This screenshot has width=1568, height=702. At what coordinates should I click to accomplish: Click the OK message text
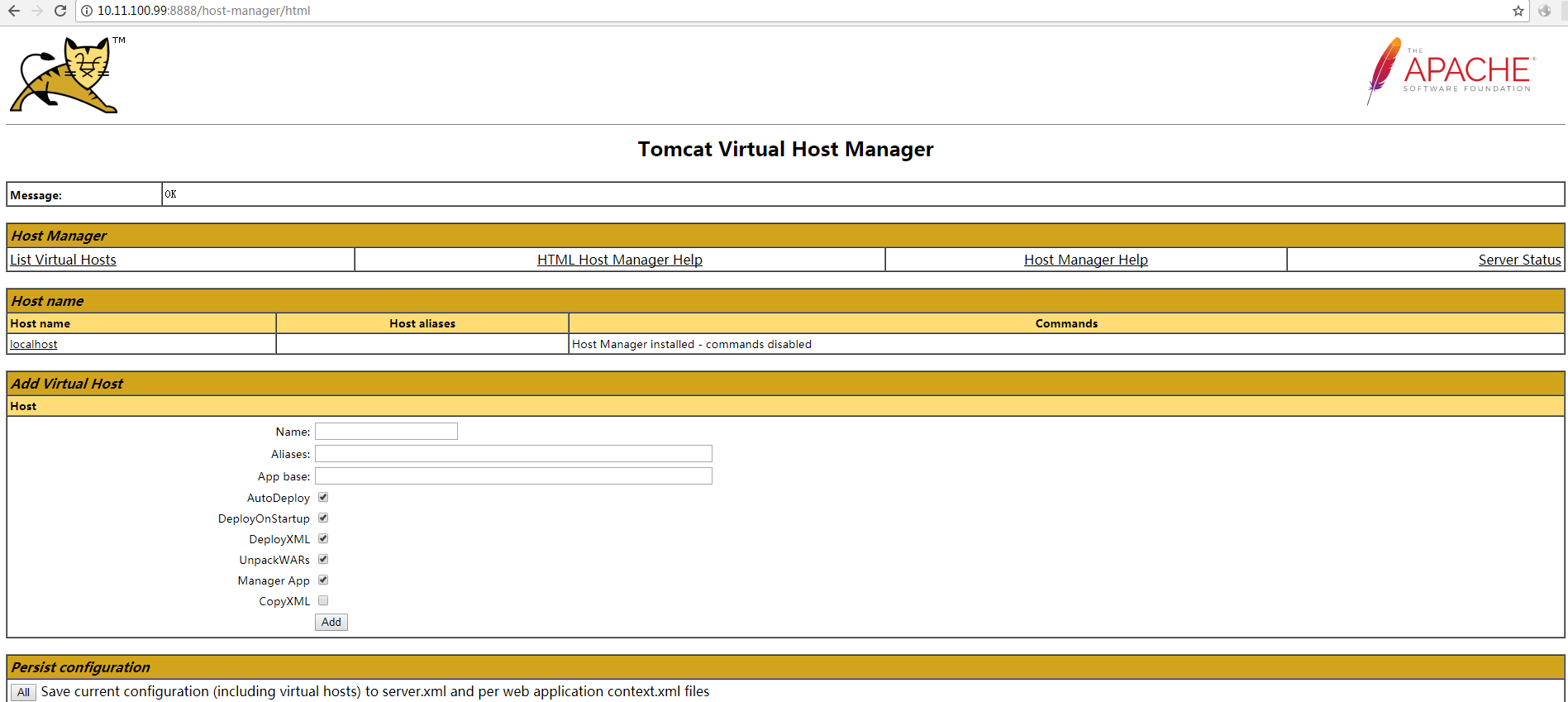pos(170,194)
